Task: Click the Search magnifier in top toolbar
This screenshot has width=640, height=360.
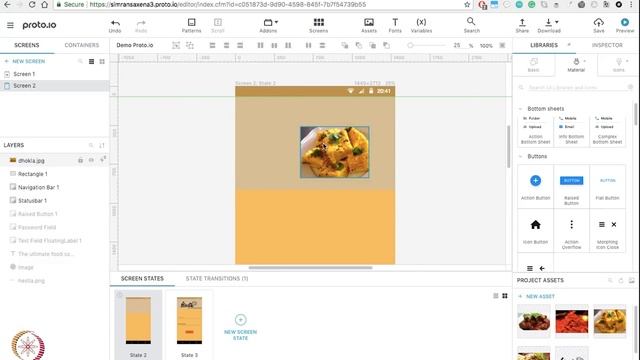Action: tap(471, 21)
